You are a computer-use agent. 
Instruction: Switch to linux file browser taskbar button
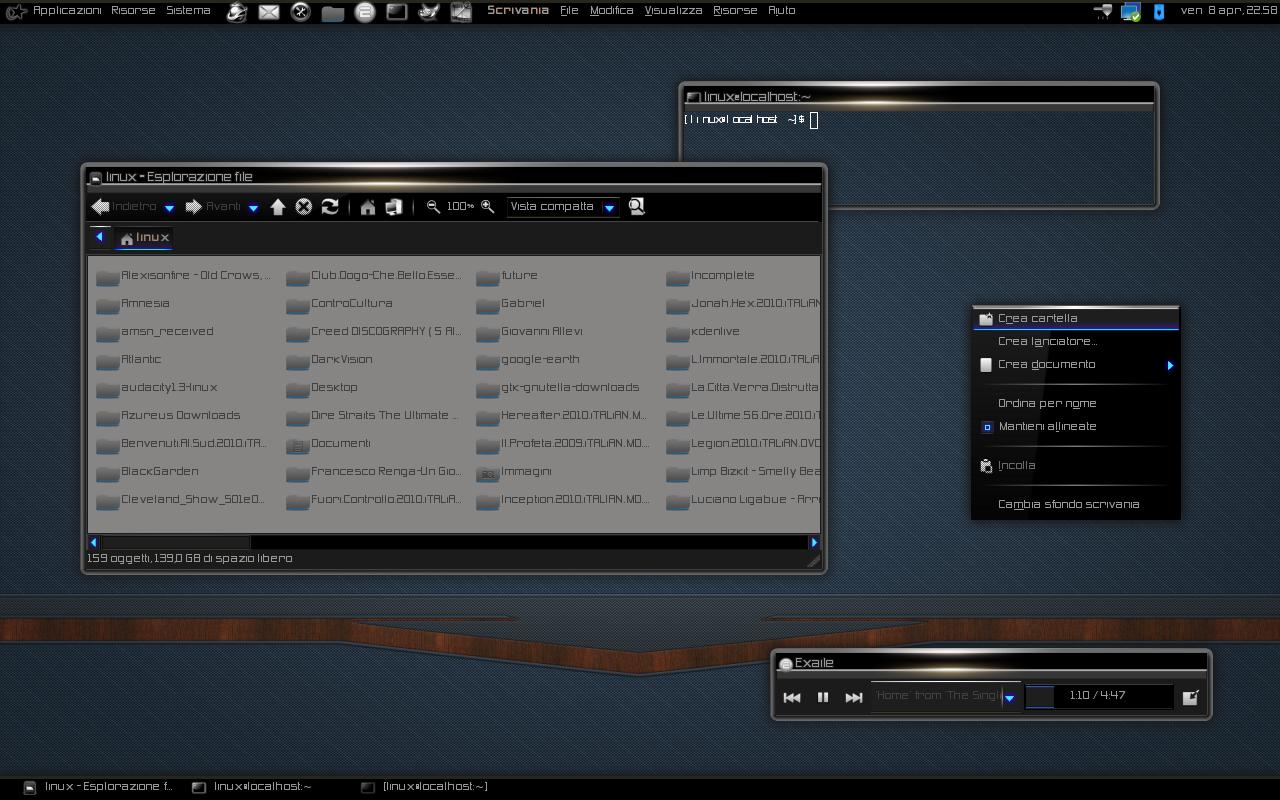coord(98,787)
